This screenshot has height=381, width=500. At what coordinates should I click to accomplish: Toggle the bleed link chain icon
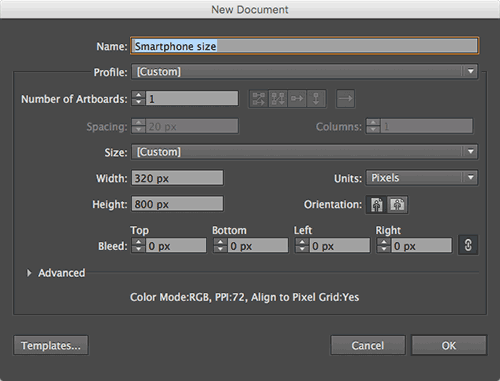tap(468, 245)
